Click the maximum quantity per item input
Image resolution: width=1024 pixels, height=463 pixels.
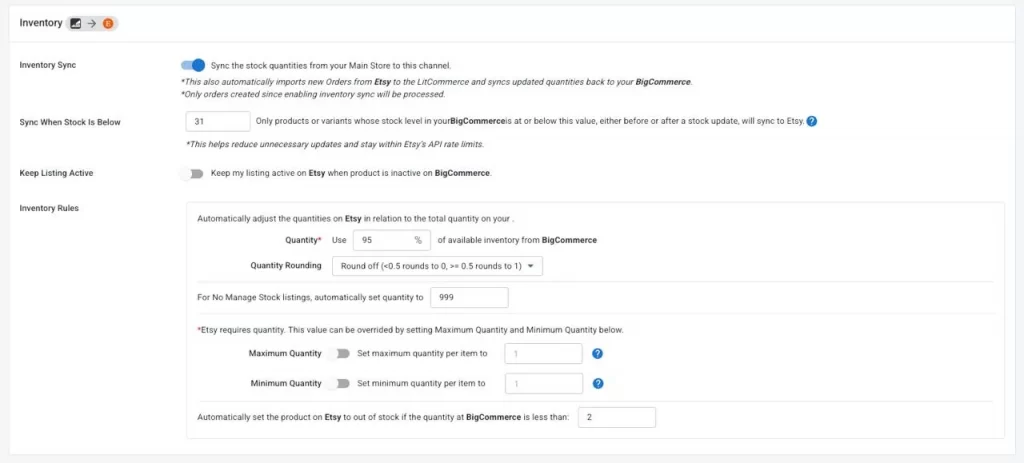[544, 353]
